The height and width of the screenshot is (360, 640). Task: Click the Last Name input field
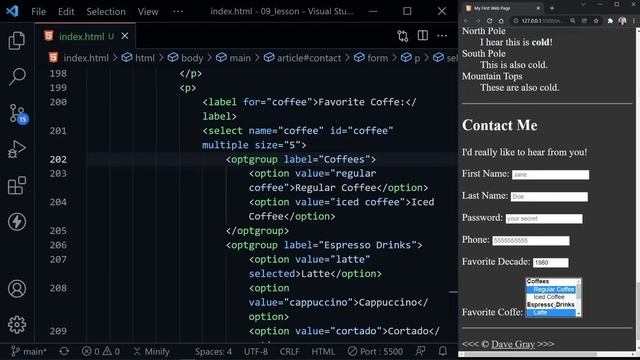(x=549, y=197)
